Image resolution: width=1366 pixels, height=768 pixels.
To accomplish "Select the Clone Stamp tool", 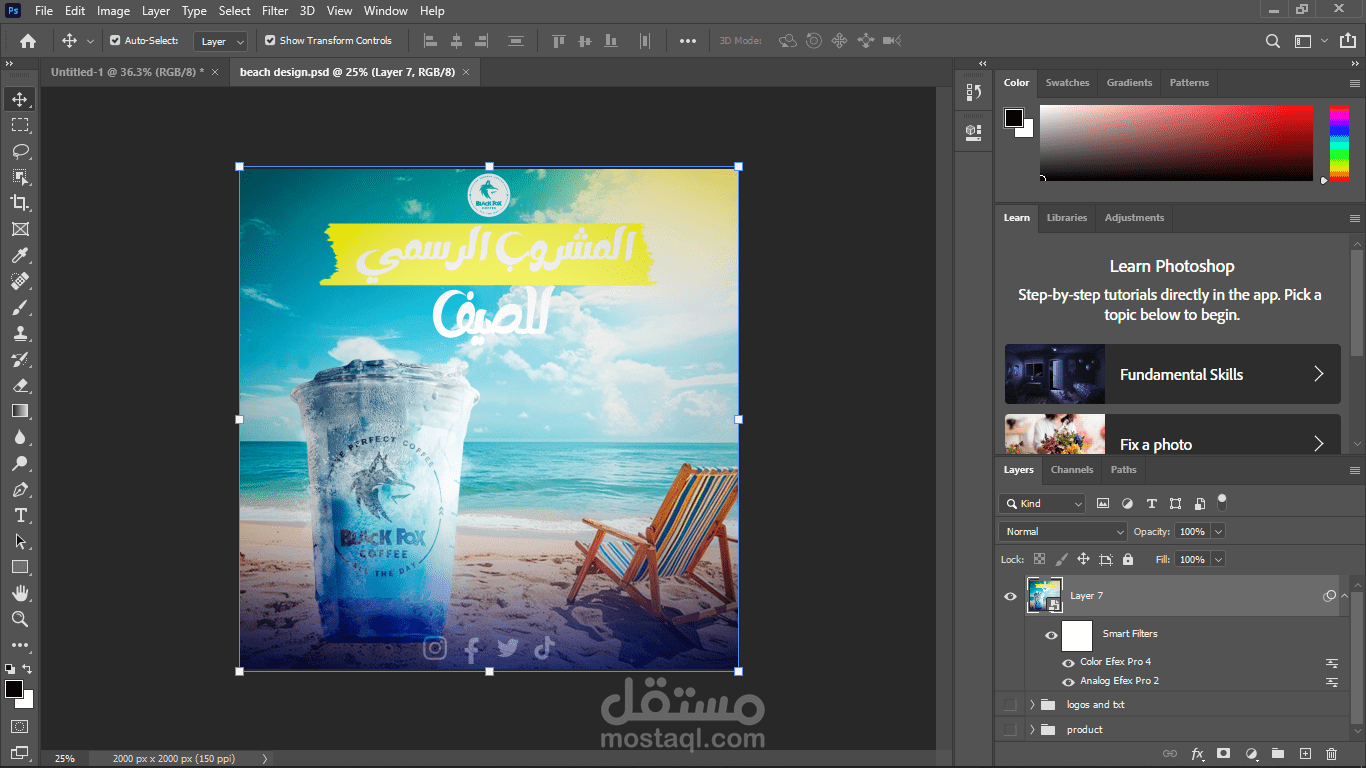I will (x=19, y=333).
